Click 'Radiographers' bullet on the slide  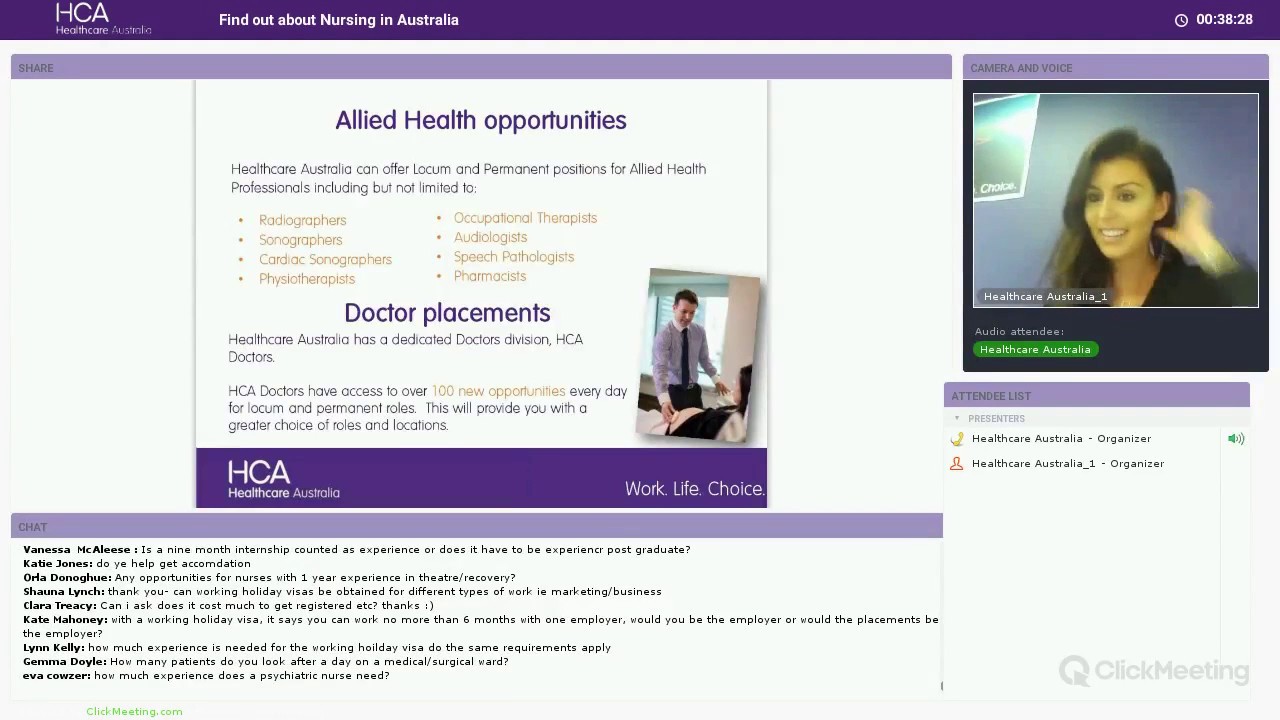pyautogui.click(x=302, y=220)
